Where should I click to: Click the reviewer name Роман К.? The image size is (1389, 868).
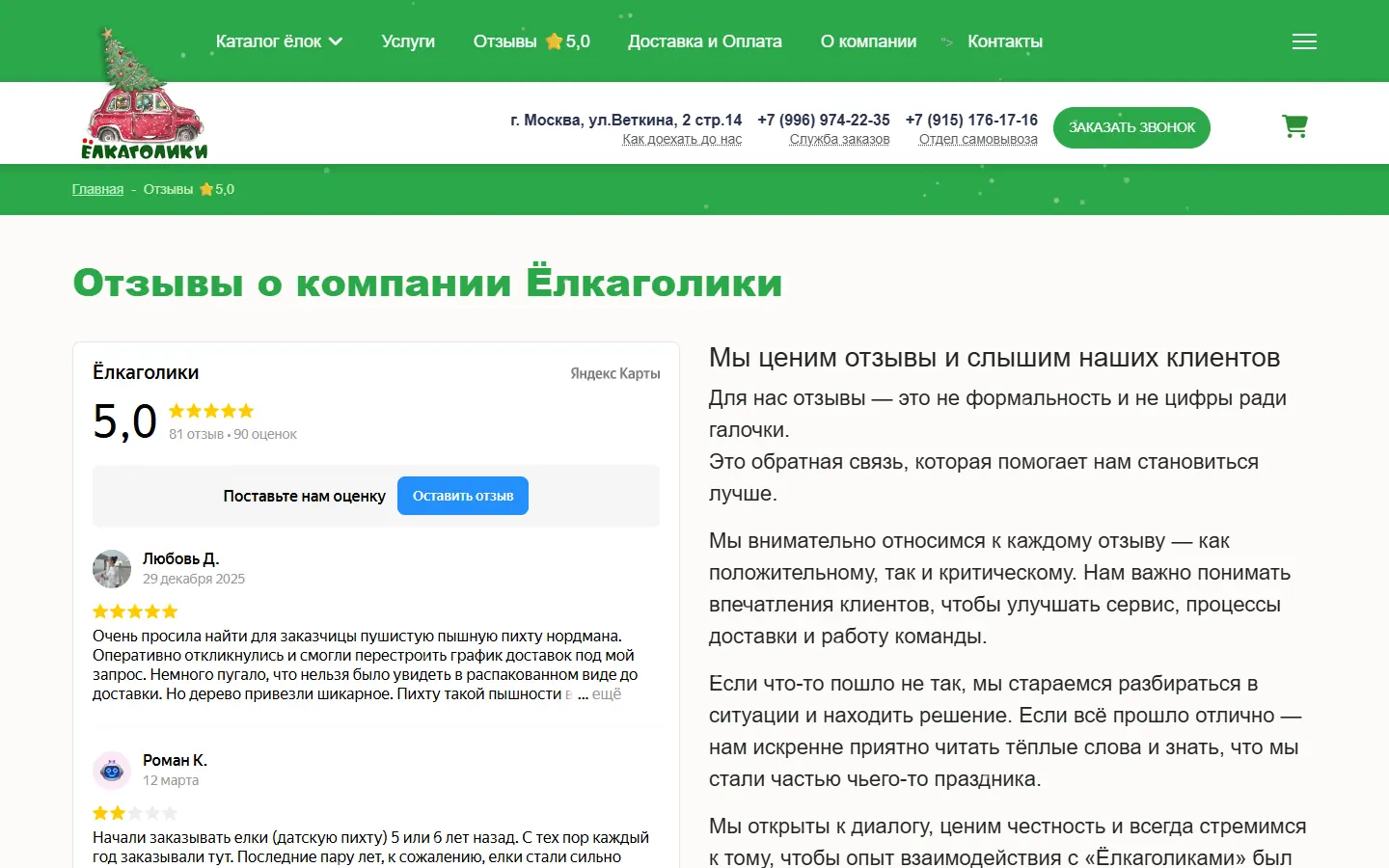coord(175,760)
